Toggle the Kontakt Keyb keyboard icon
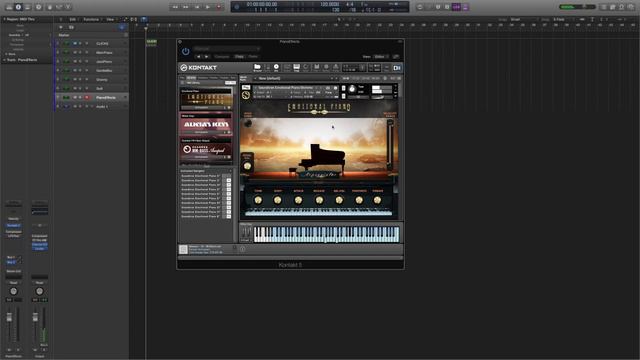640x360 pixels. click(x=296, y=67)
